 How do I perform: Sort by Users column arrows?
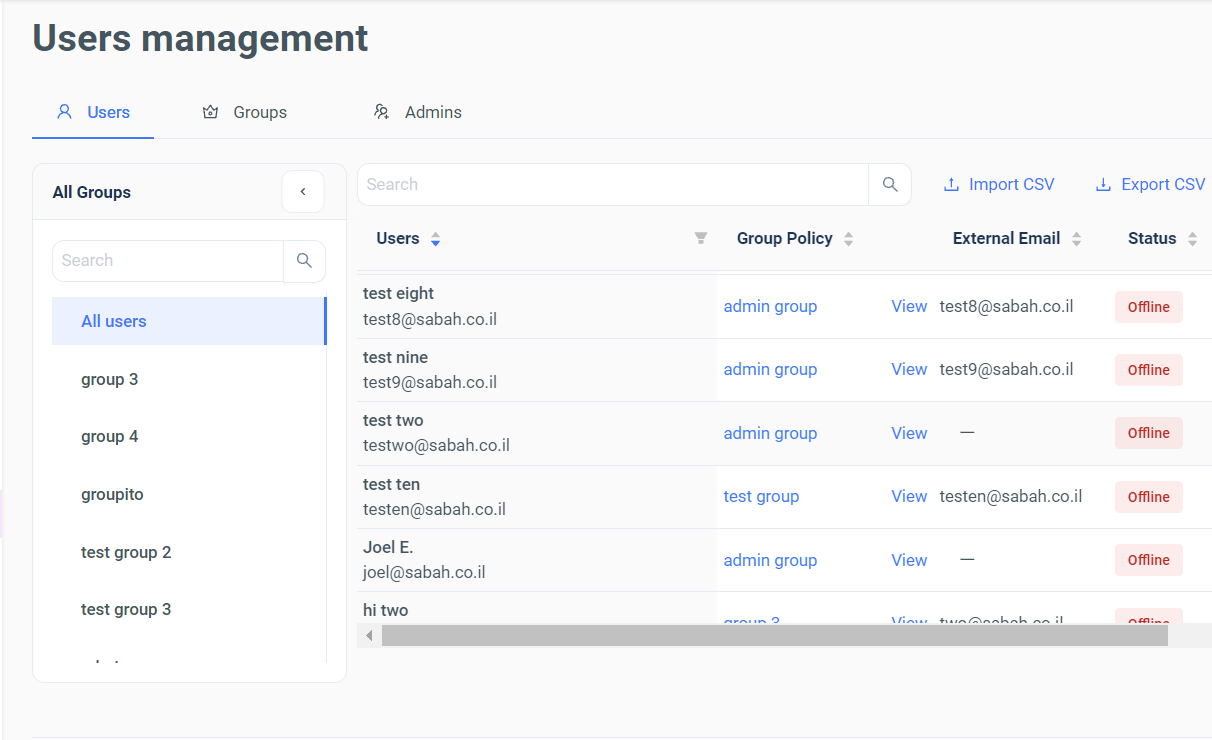point(435,239)
